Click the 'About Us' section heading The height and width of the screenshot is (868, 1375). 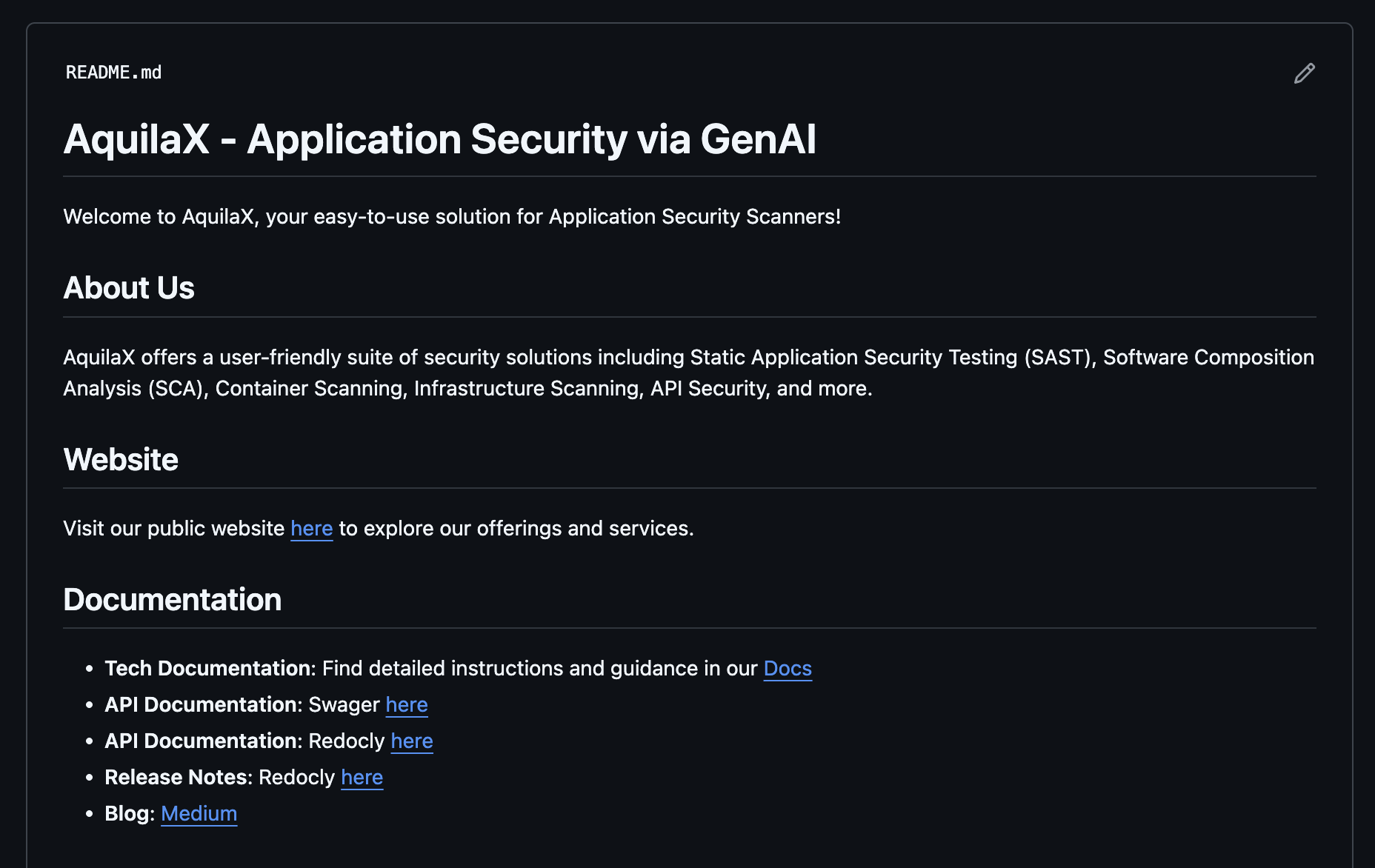coord(129,288)
